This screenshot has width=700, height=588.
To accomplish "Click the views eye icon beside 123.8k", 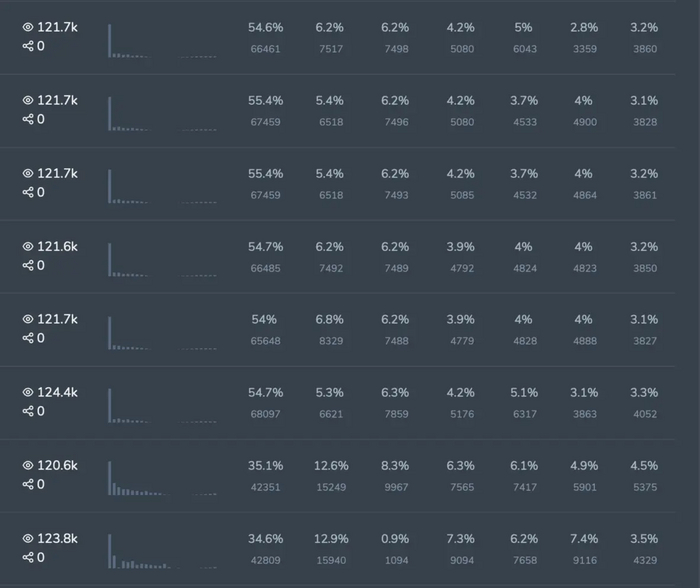I will [x=28, y=539].
